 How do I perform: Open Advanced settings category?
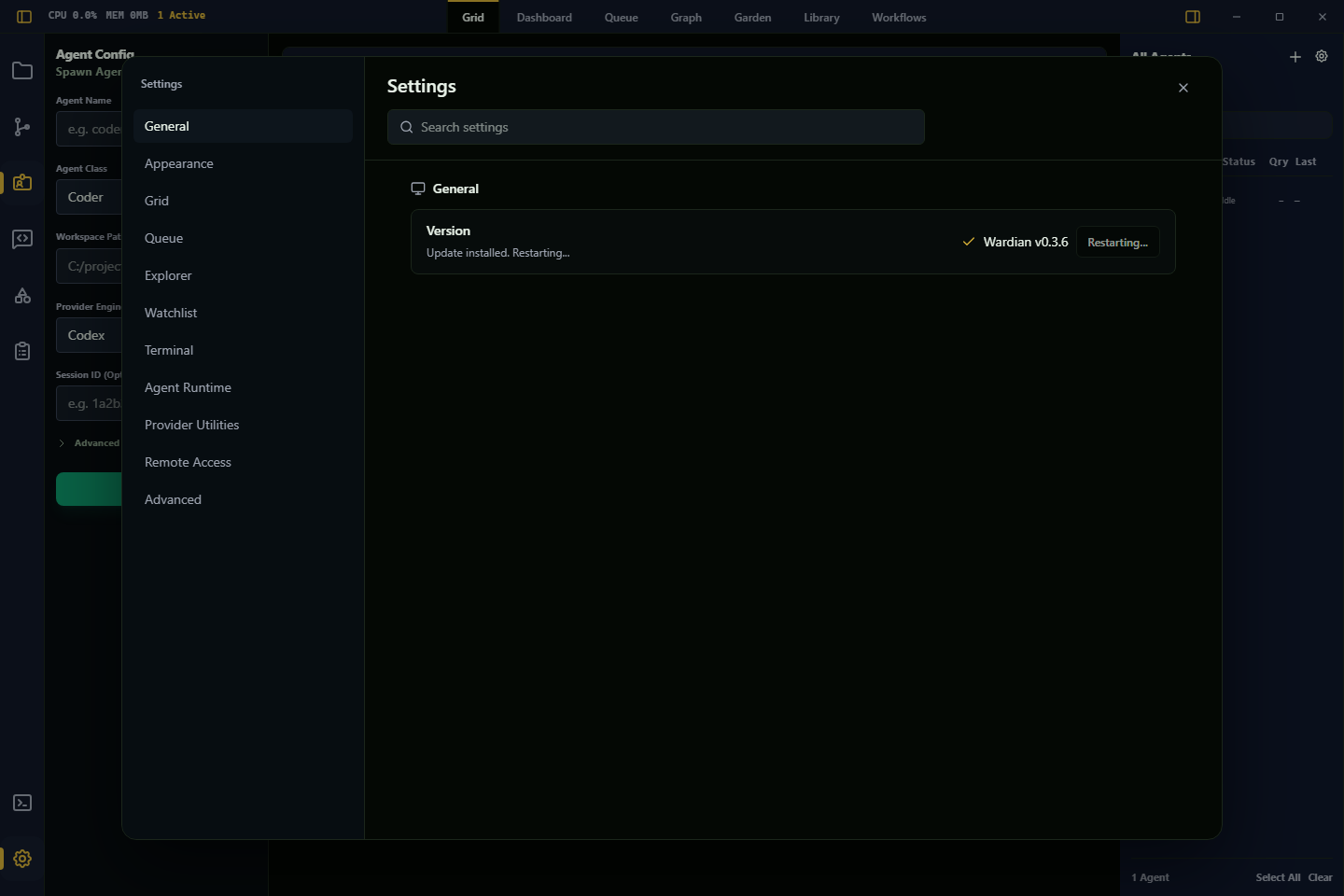click(243, 499)
